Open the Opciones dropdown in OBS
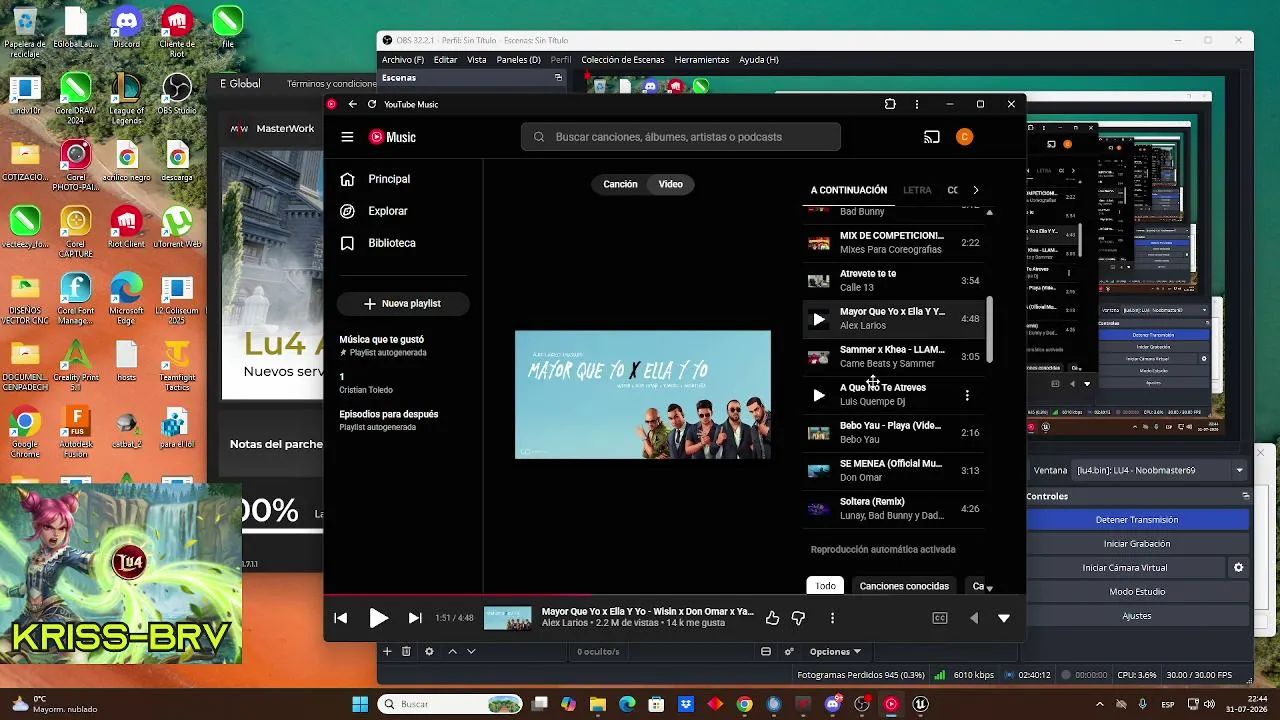This screenshot has height=720, width=1280. pyautogui.click(x=835, y=652)
